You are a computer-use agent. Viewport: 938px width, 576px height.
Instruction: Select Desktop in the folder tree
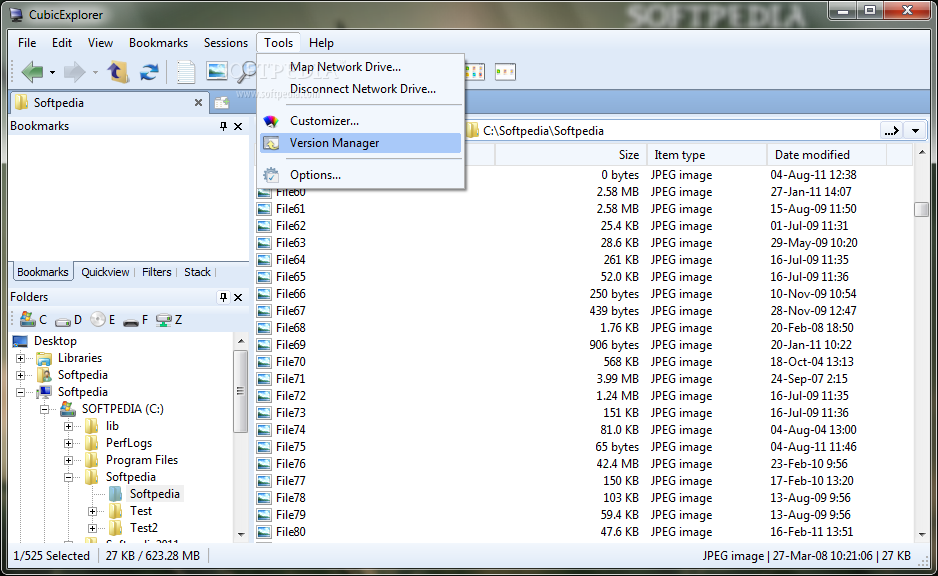click(55, 341)
